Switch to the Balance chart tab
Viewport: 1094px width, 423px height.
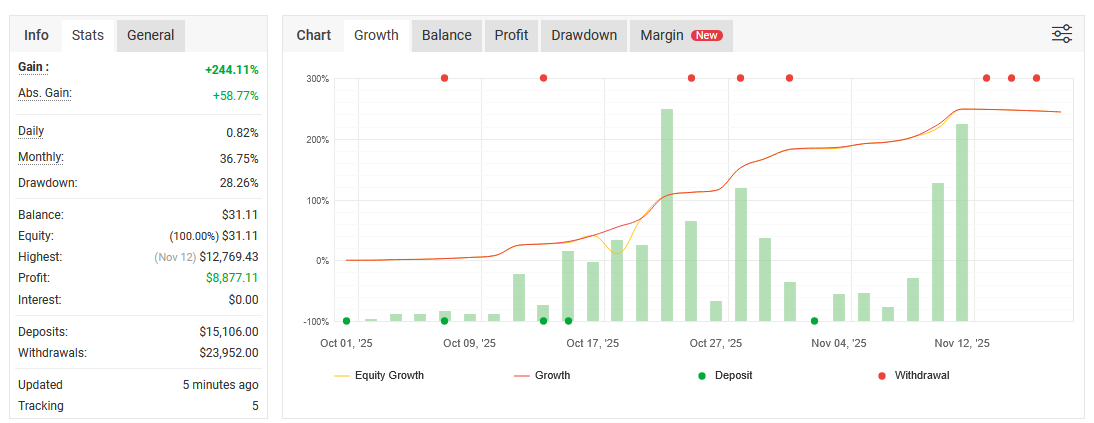(x=446, y=35)
